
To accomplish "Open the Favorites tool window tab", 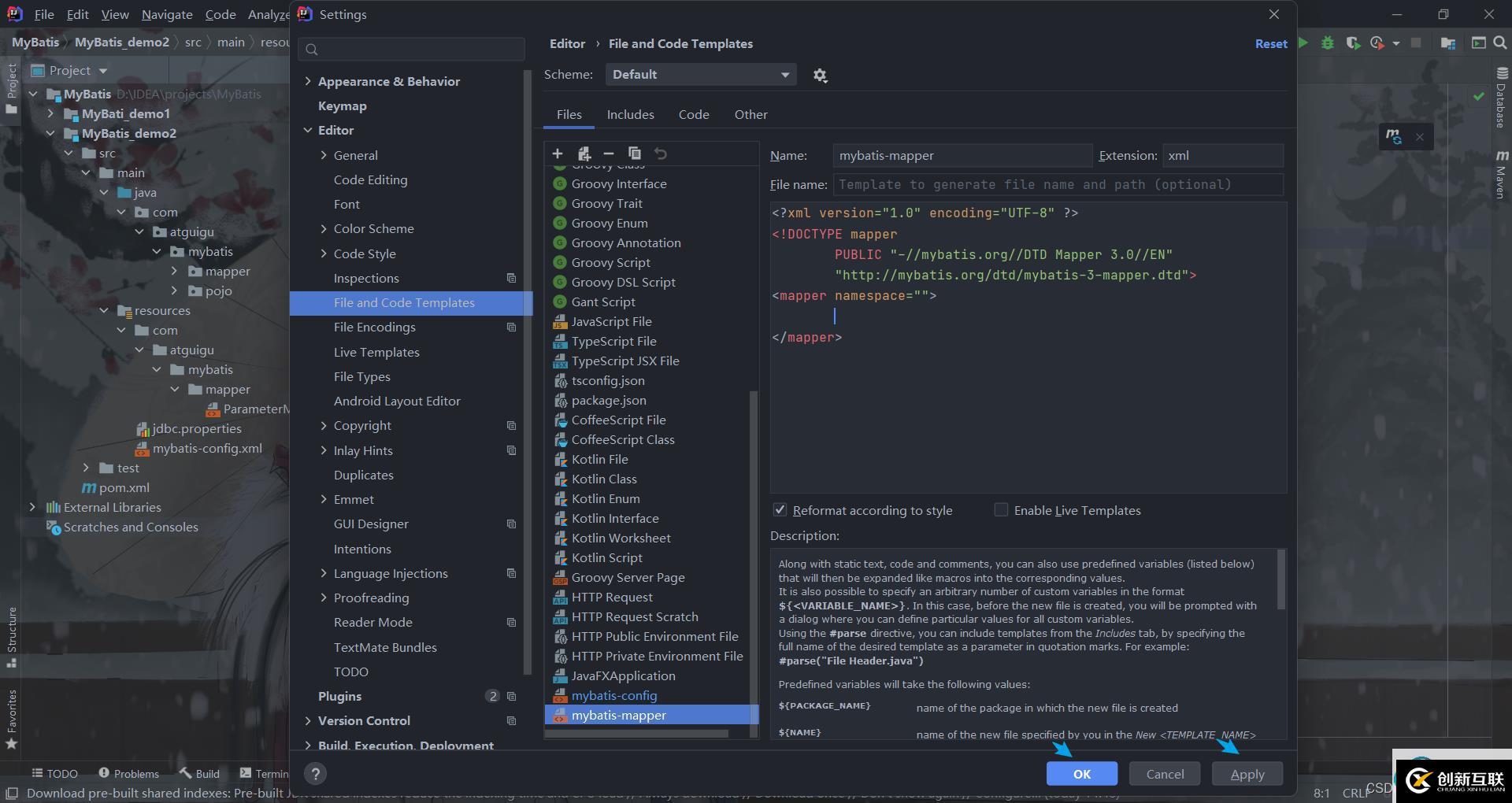I will click(x=11, y=720).
